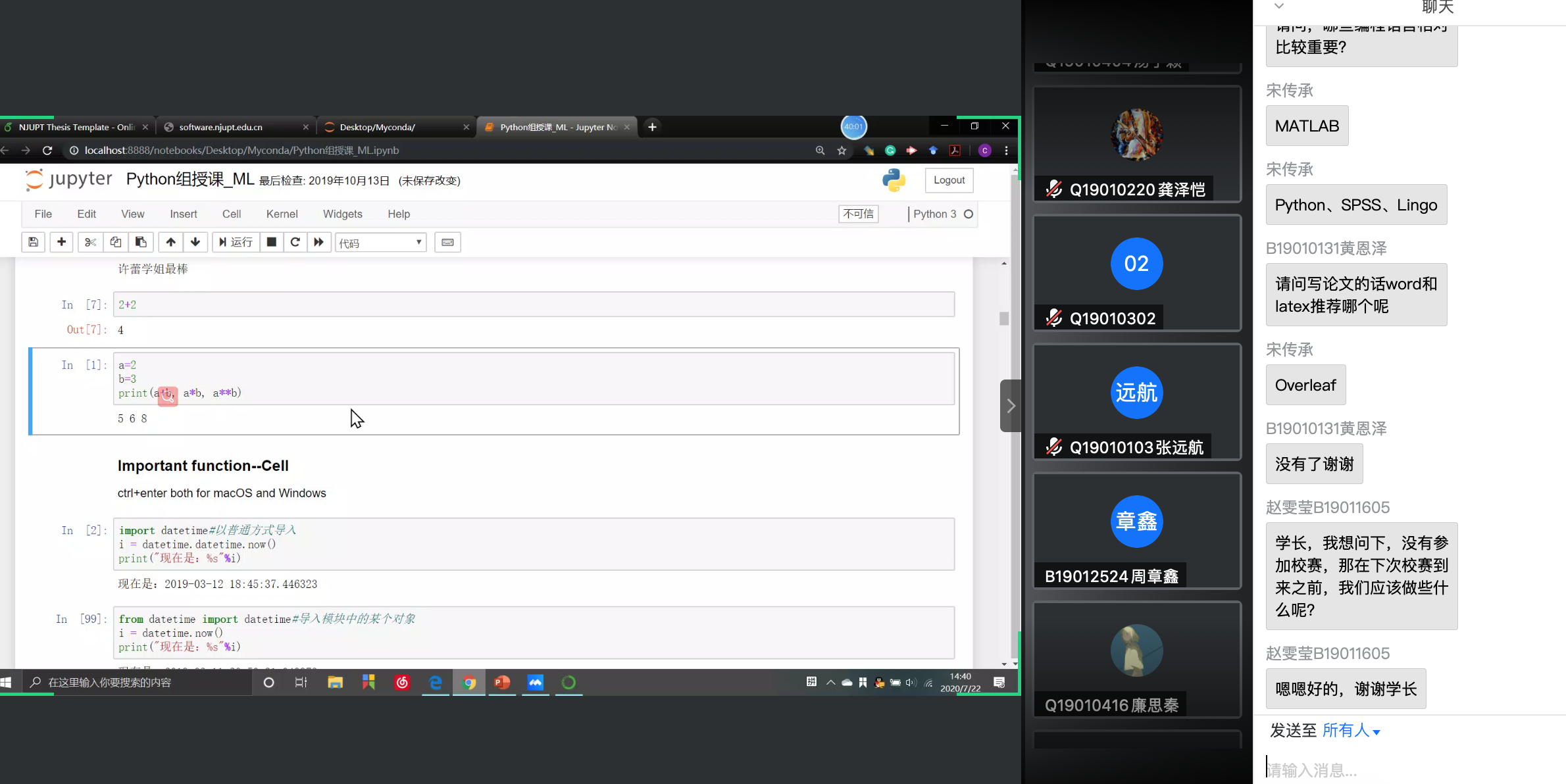Click the copy cells icon
Viewport: 1566px width, 784px height.
coord(115,242)
